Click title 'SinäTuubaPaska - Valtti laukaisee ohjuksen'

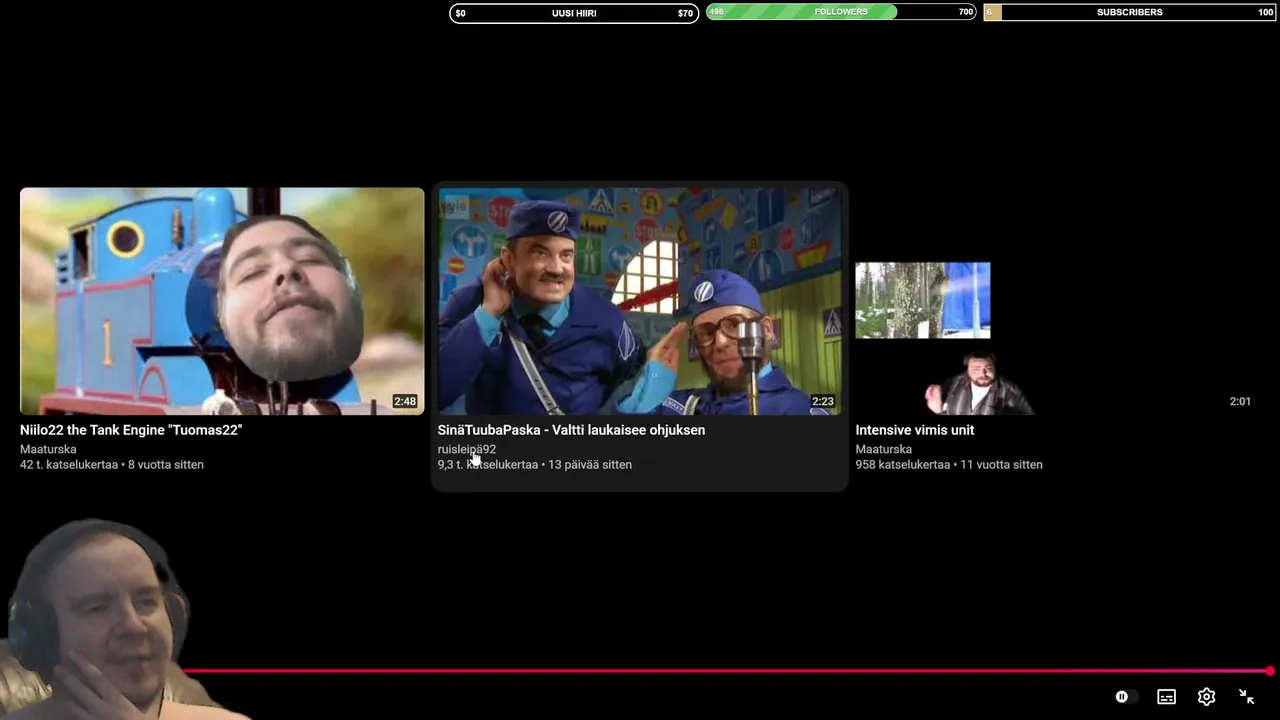571,430
